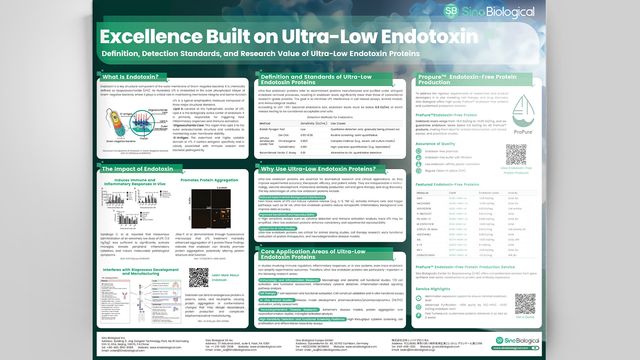Click the Induces Immune and Inflammatory Responses subheading
Image resolution: width=640 pixels, height=360 pixels.
tap(135, 182)
